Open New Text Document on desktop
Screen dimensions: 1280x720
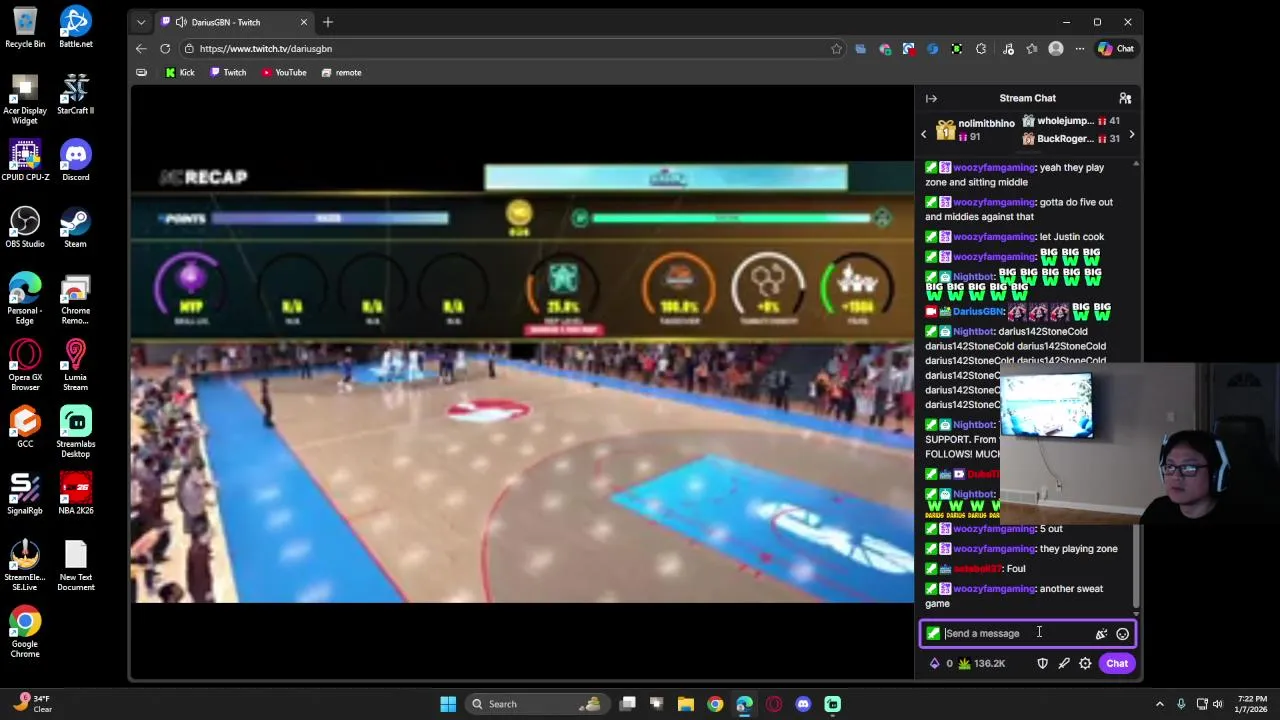[x=75, y=565]
